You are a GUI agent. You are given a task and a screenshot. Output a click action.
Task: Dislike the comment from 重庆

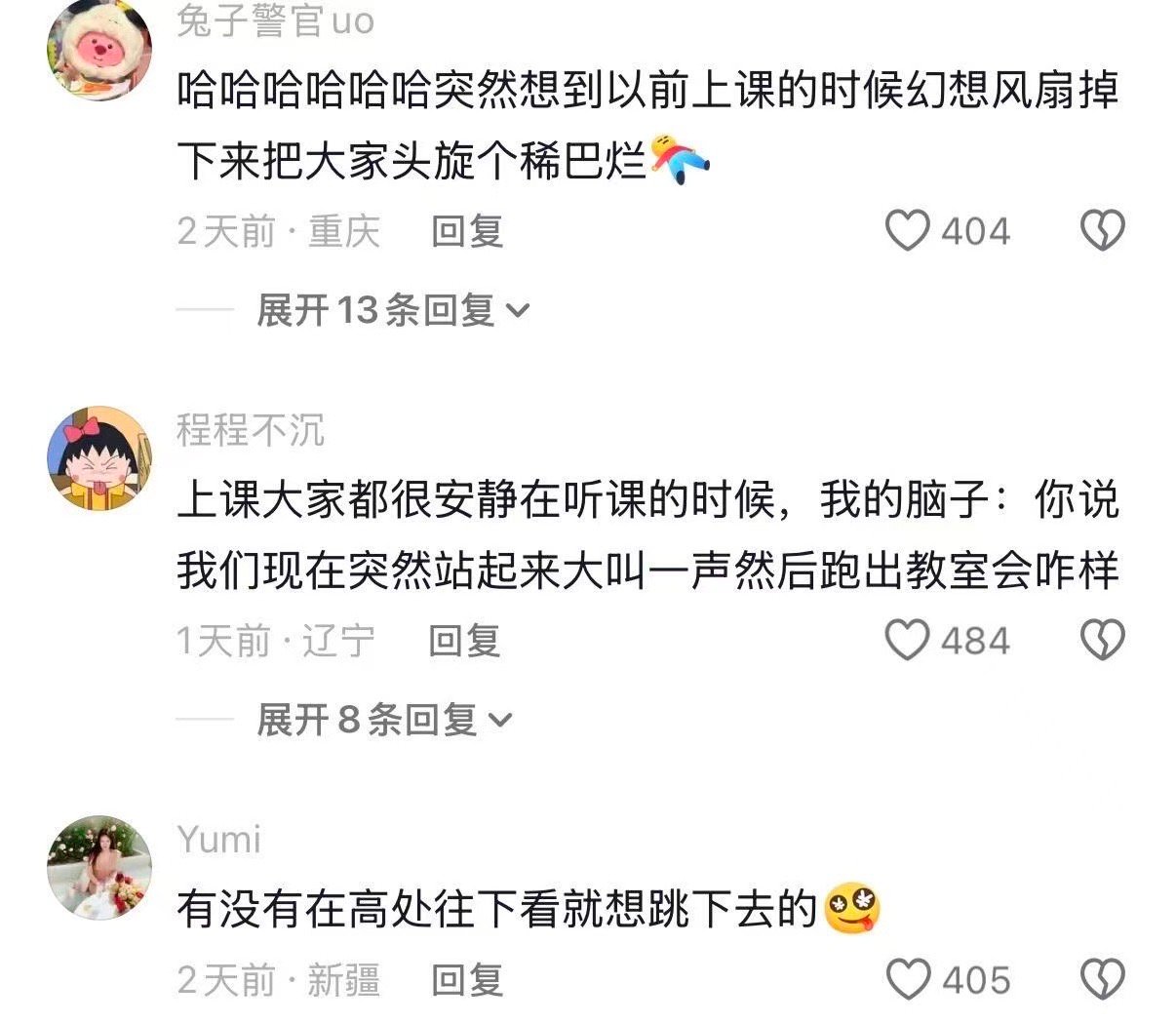point(1103,231)
